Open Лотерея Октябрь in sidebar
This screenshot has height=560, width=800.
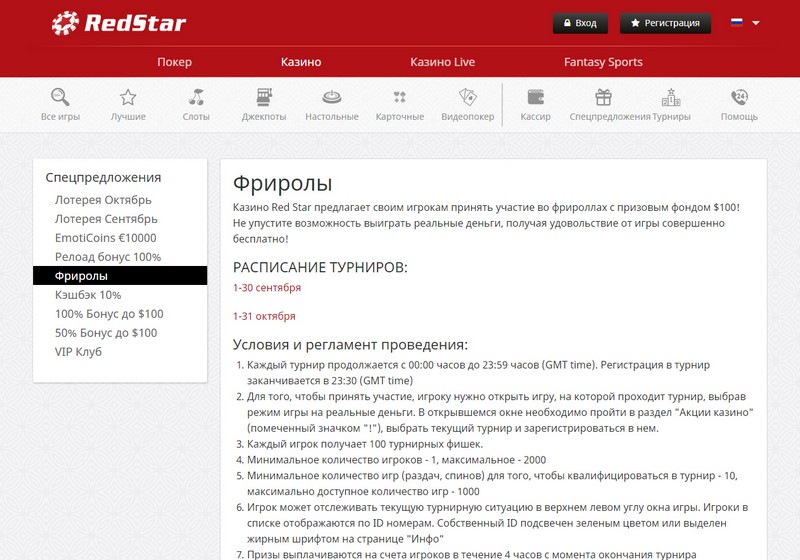click(103, 200)
